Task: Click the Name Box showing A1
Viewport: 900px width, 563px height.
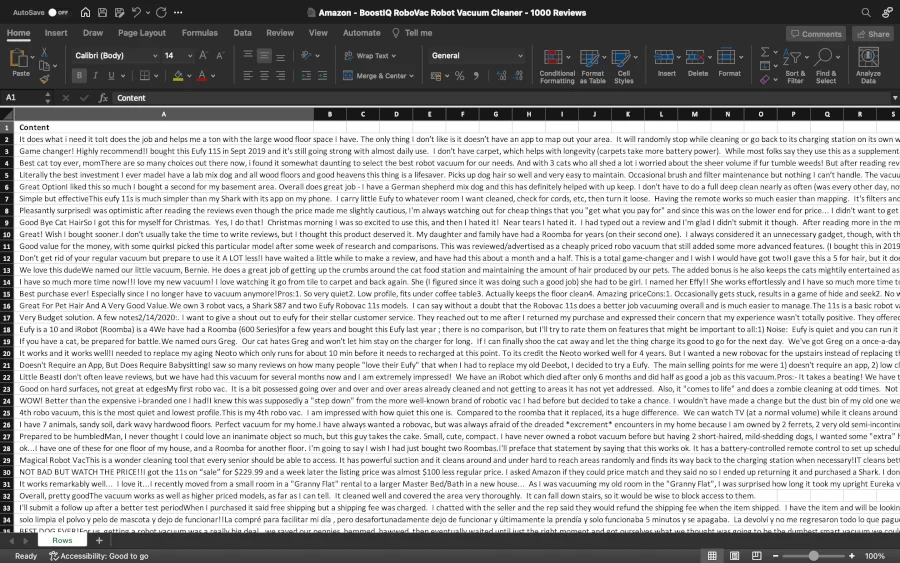Action: point(22,98)
